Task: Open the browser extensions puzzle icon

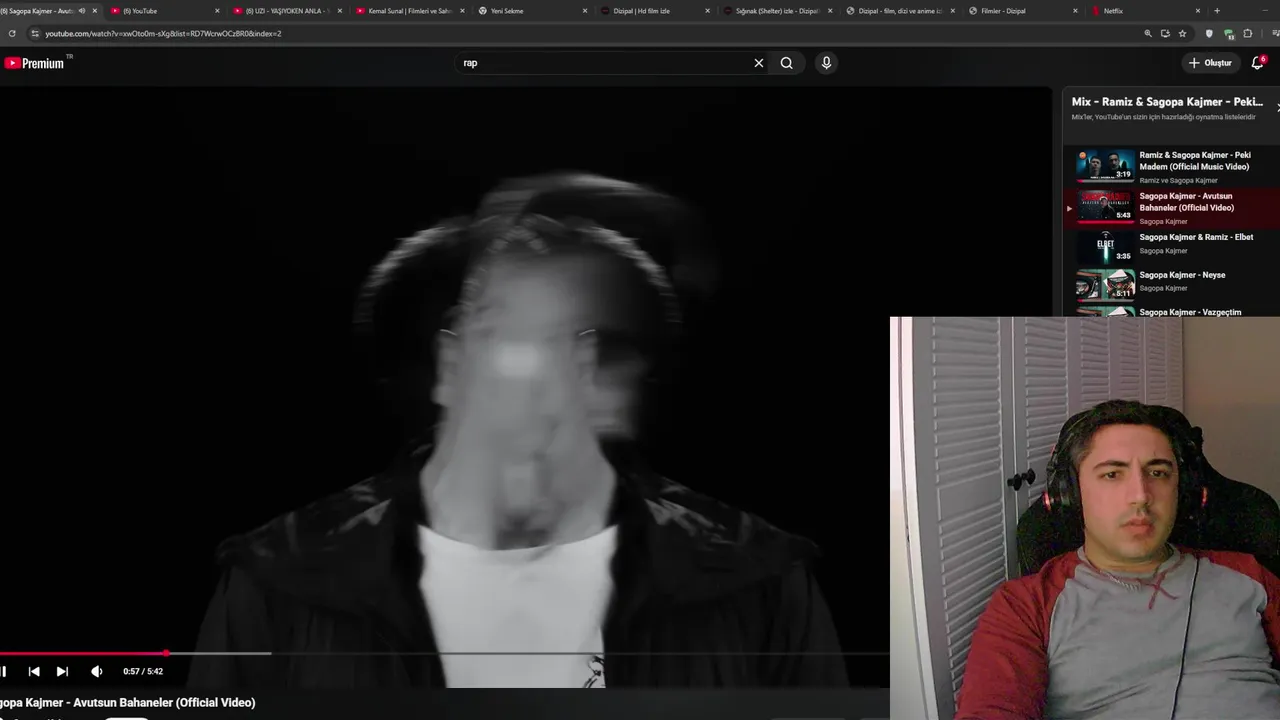Action: coord(1248,33)
